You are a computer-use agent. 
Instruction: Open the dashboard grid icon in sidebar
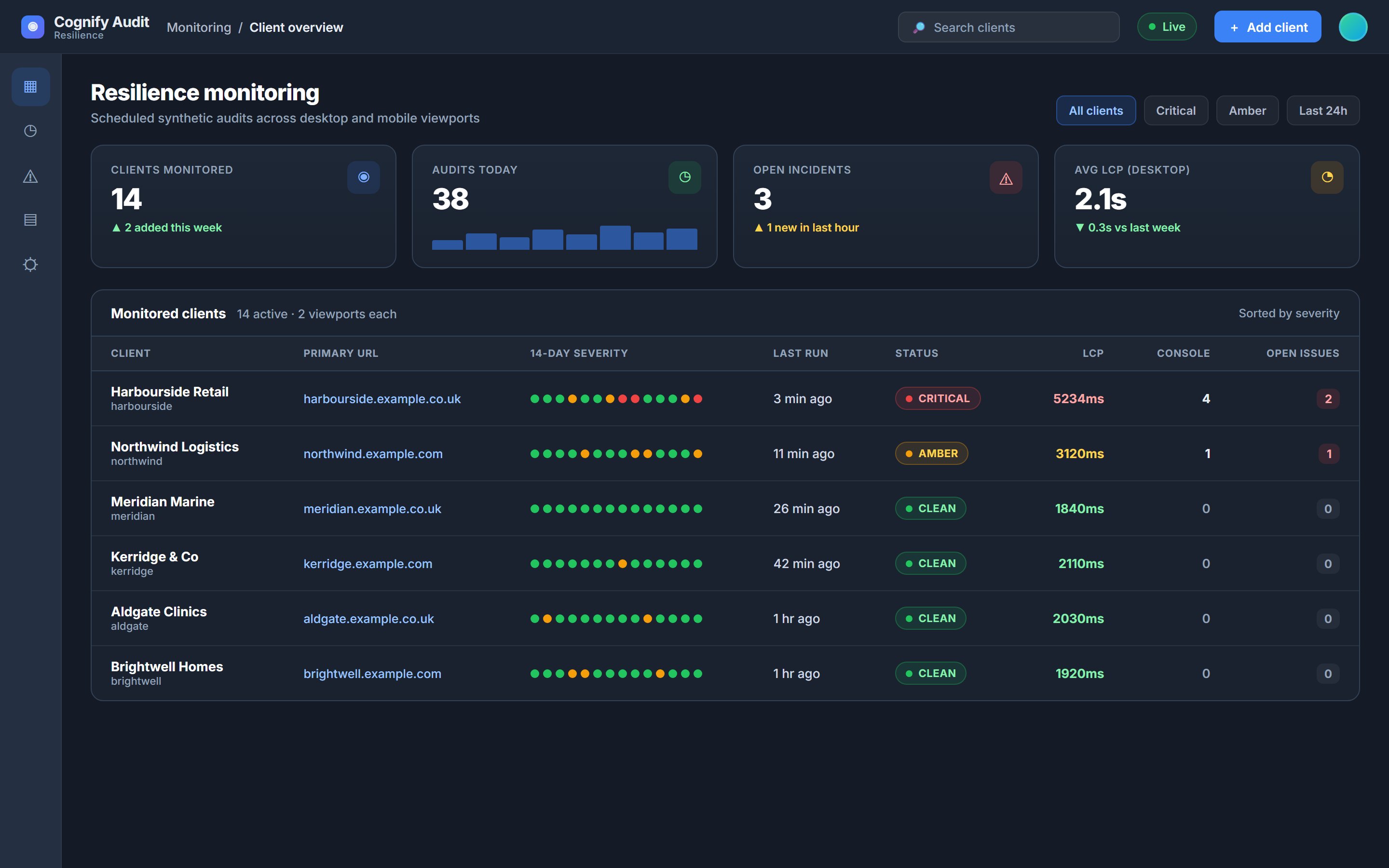pyautogui.click(x=30, y=87)
